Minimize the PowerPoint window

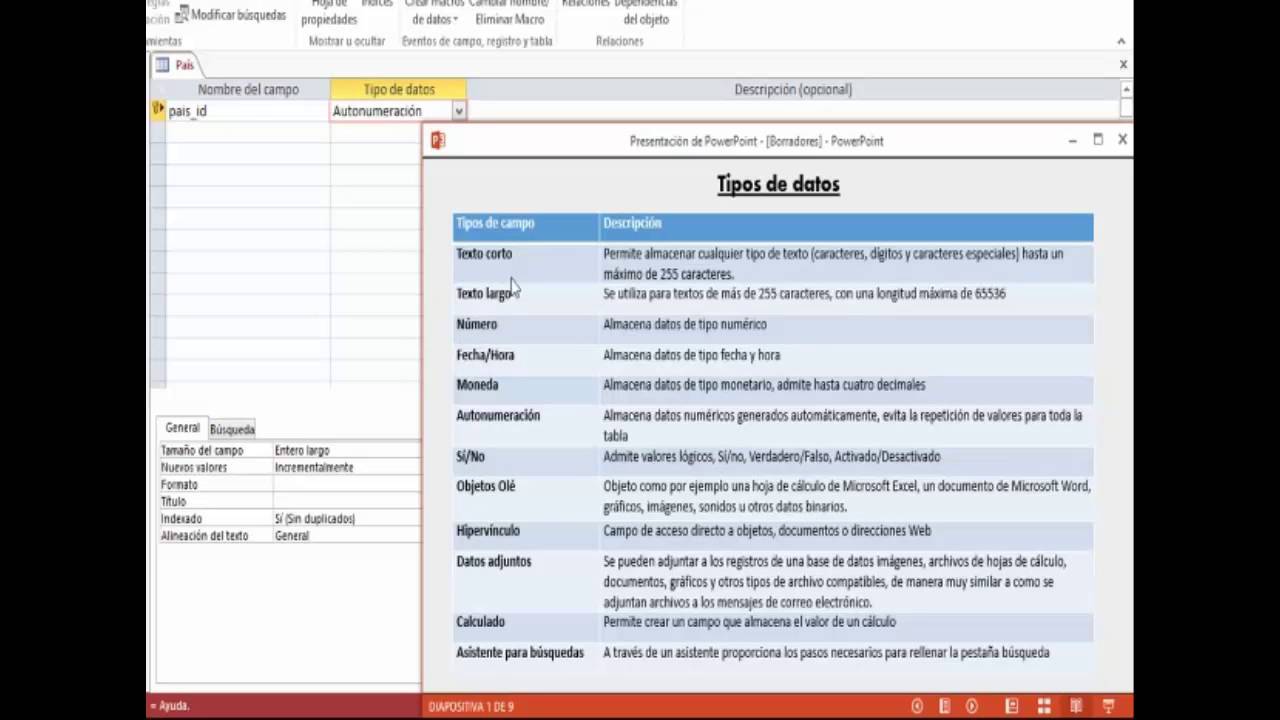tap(1072, 141)
